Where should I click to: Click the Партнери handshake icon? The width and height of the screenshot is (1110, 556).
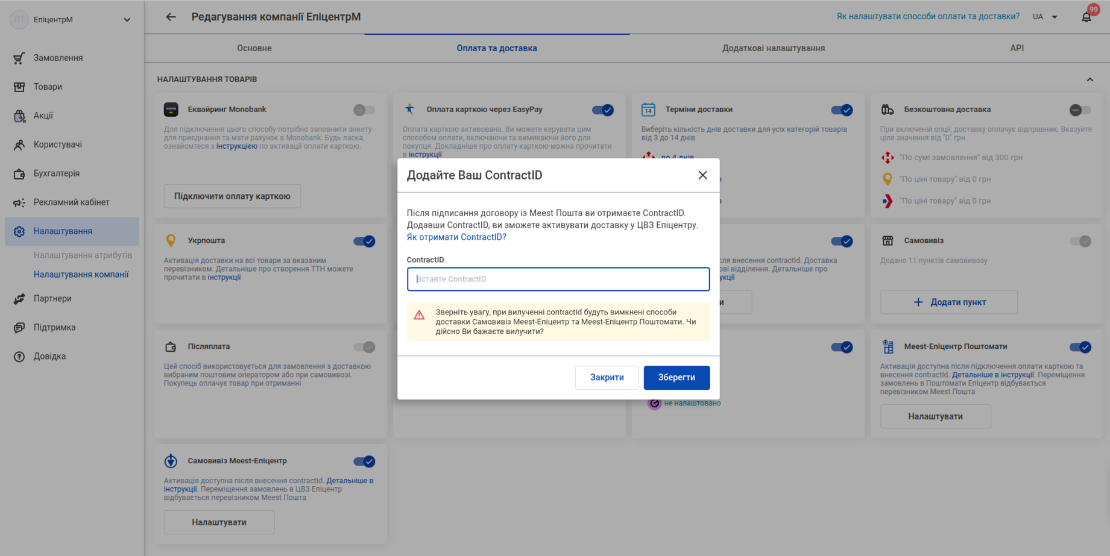tap(19, 299)
